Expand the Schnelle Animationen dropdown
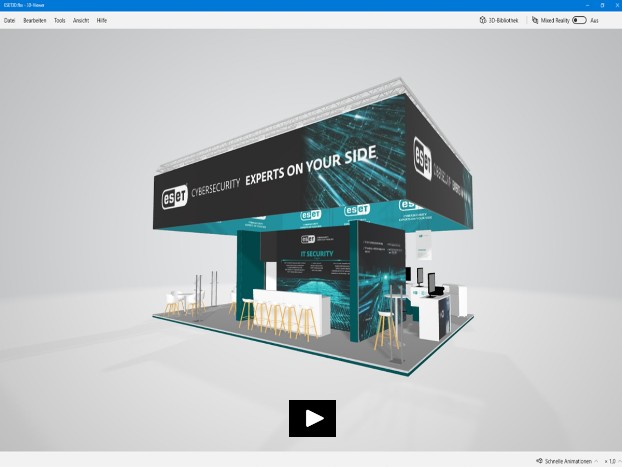 [596, 461]
